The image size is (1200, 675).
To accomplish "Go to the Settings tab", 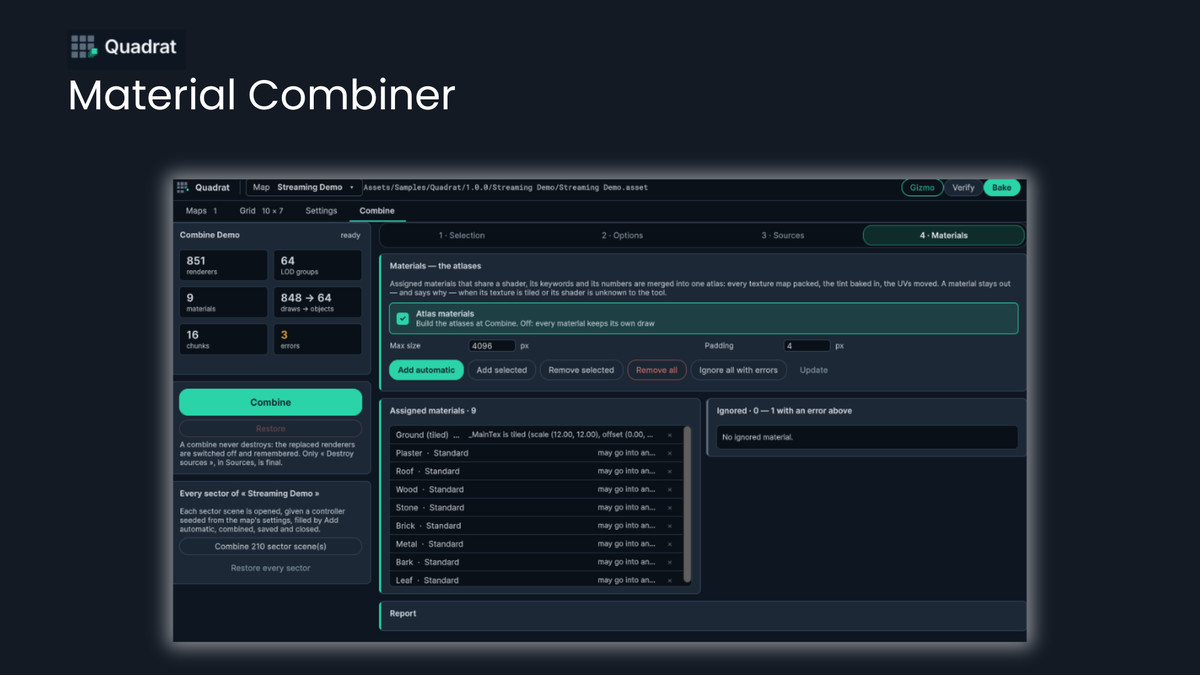I will pos(321,211).
